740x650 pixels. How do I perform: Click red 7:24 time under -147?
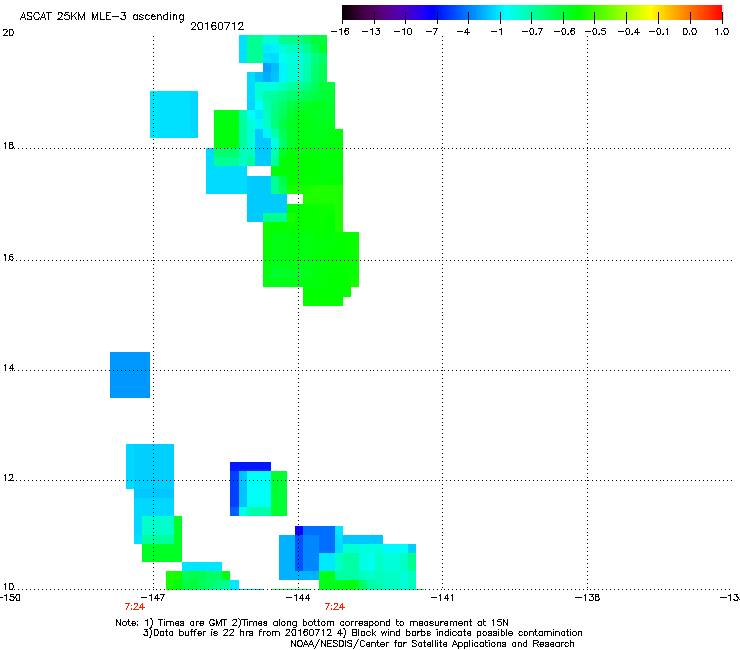[135, 607]
